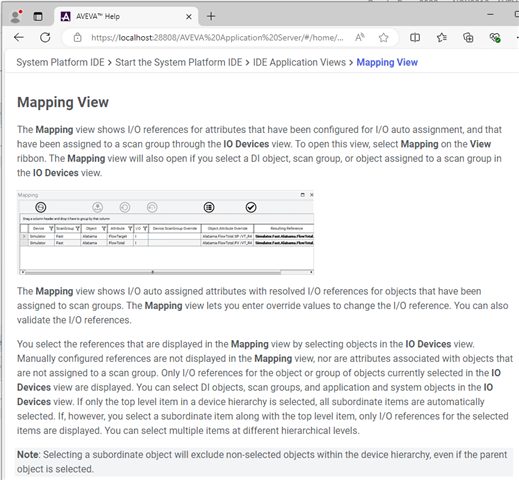Open the Favorites list icon
The image size is (519, 480).
(442, 38)
